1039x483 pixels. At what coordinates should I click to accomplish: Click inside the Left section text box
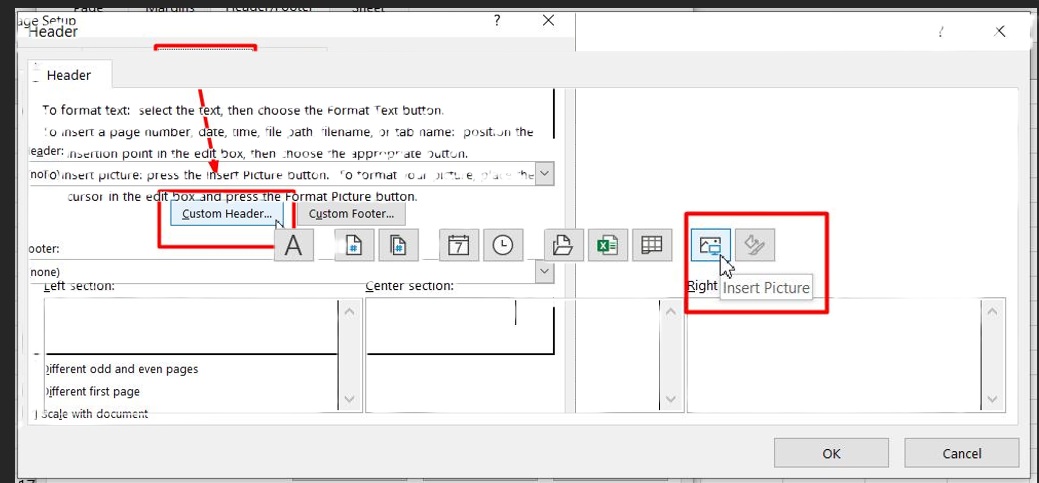click(x=191, y=354)
